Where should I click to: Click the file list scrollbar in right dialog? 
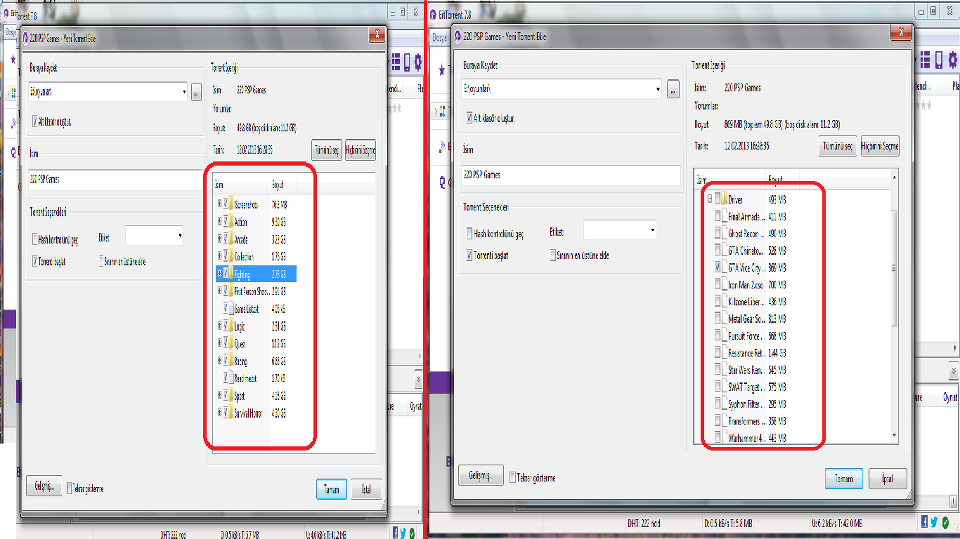pyautogui.click(x=894, y=268)
